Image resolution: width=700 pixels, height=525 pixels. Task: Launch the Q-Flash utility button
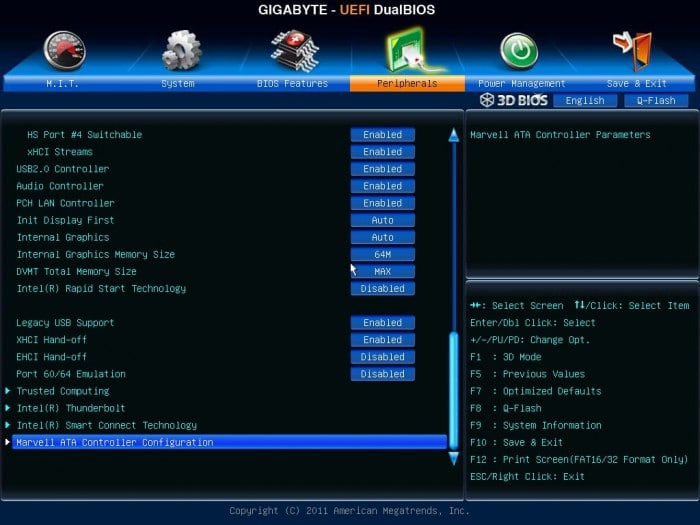point(656,100)
